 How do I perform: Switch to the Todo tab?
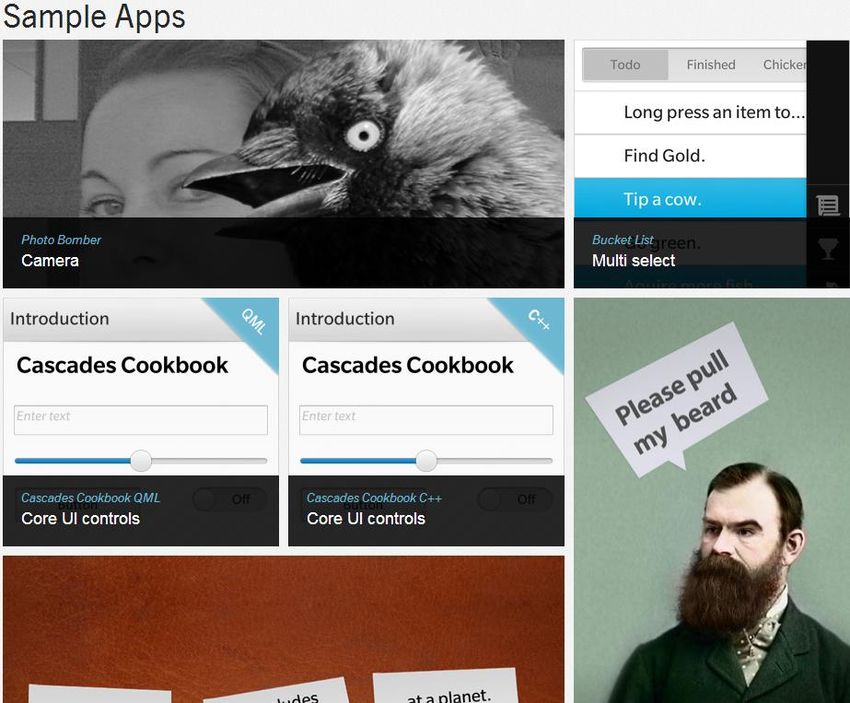pos(625,65)
